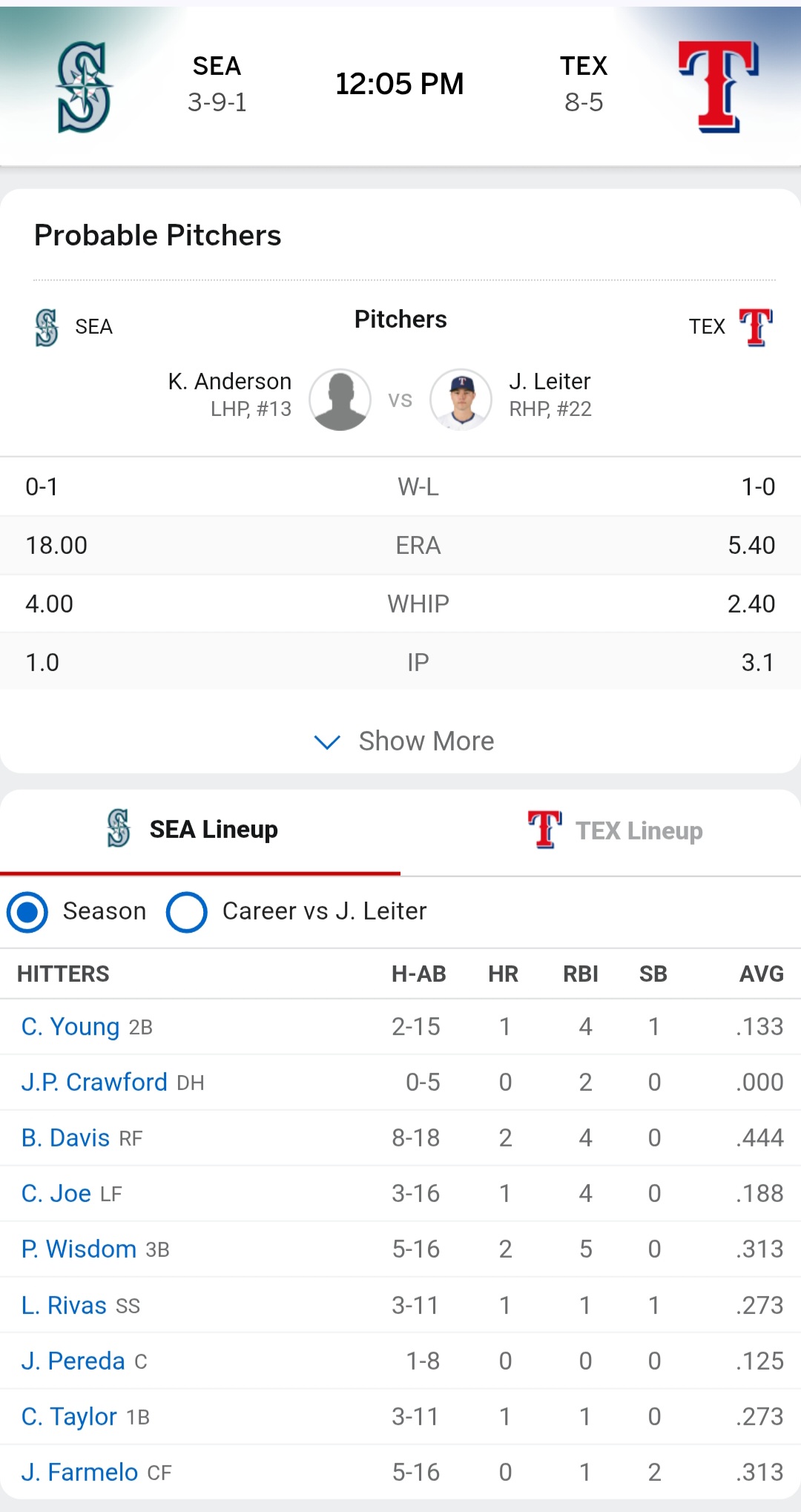View B. Davis player profile

pos(65,1138)
